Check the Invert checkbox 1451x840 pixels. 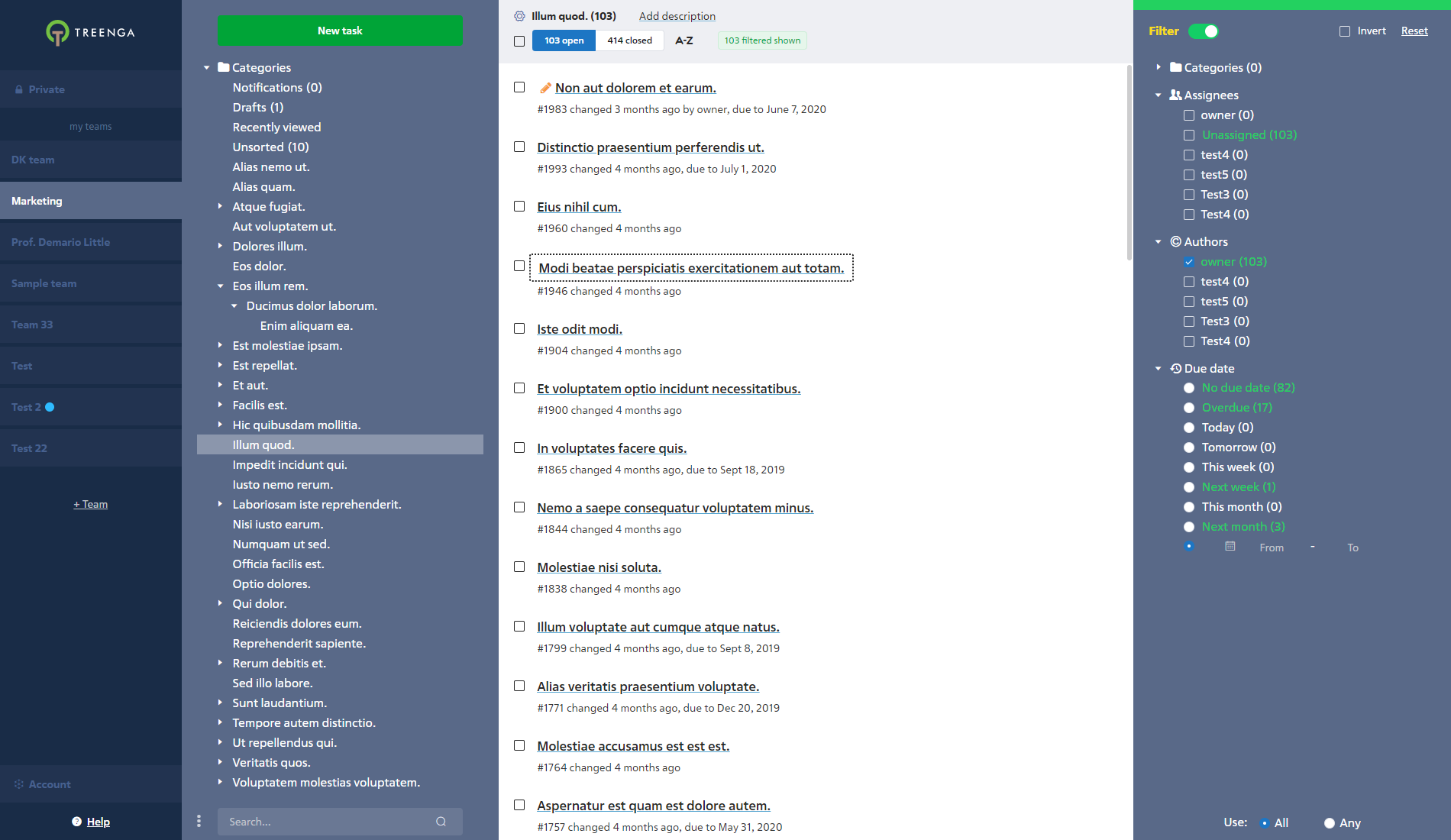click(x=1344, y=31)
